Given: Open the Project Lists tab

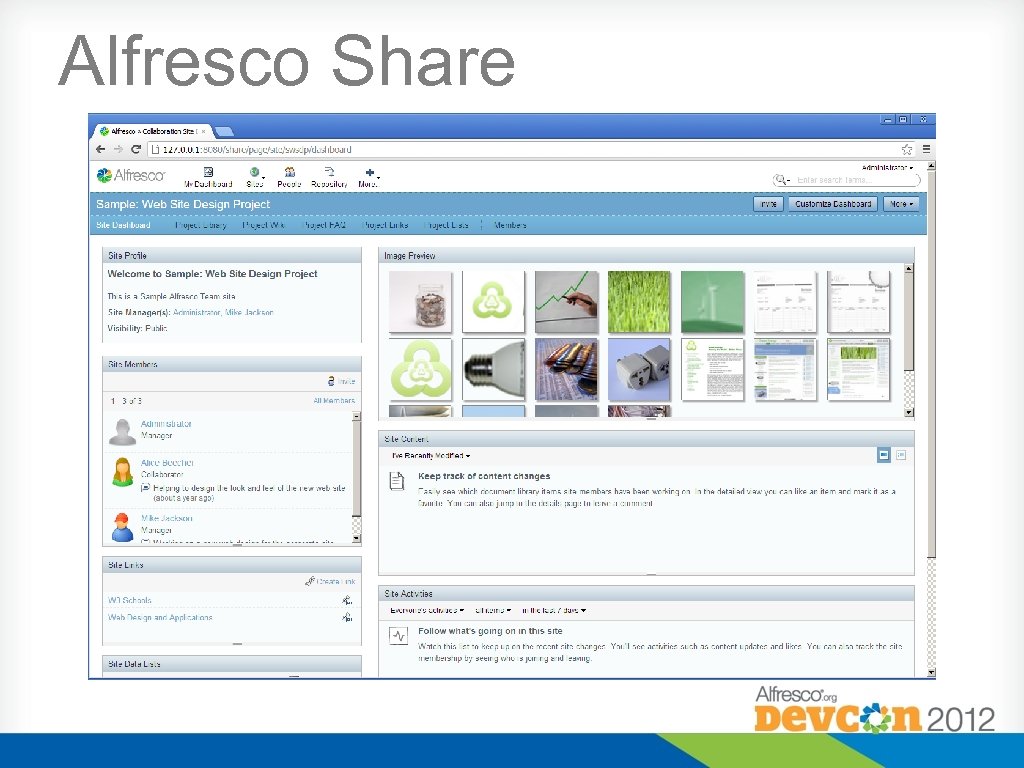Looking at the screenshot, I should pos(447,225).
